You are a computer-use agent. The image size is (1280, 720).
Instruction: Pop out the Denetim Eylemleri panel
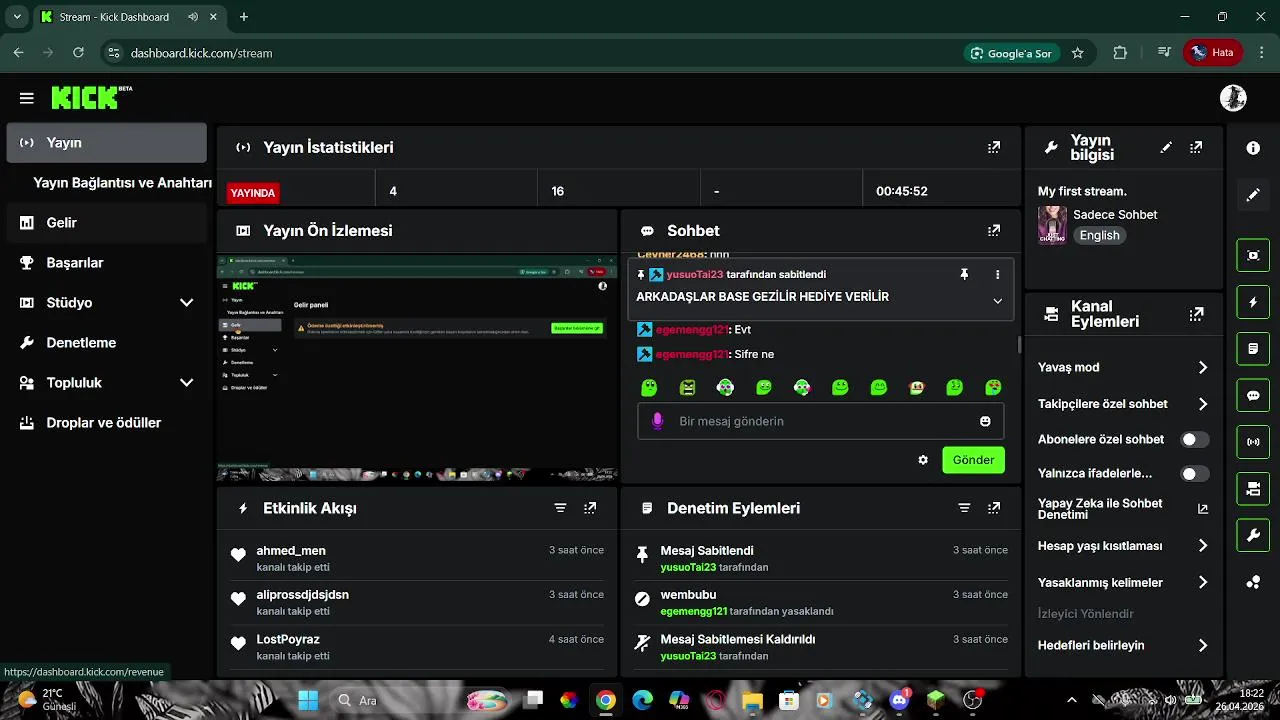pyautogui.click(x=994, y=508)
